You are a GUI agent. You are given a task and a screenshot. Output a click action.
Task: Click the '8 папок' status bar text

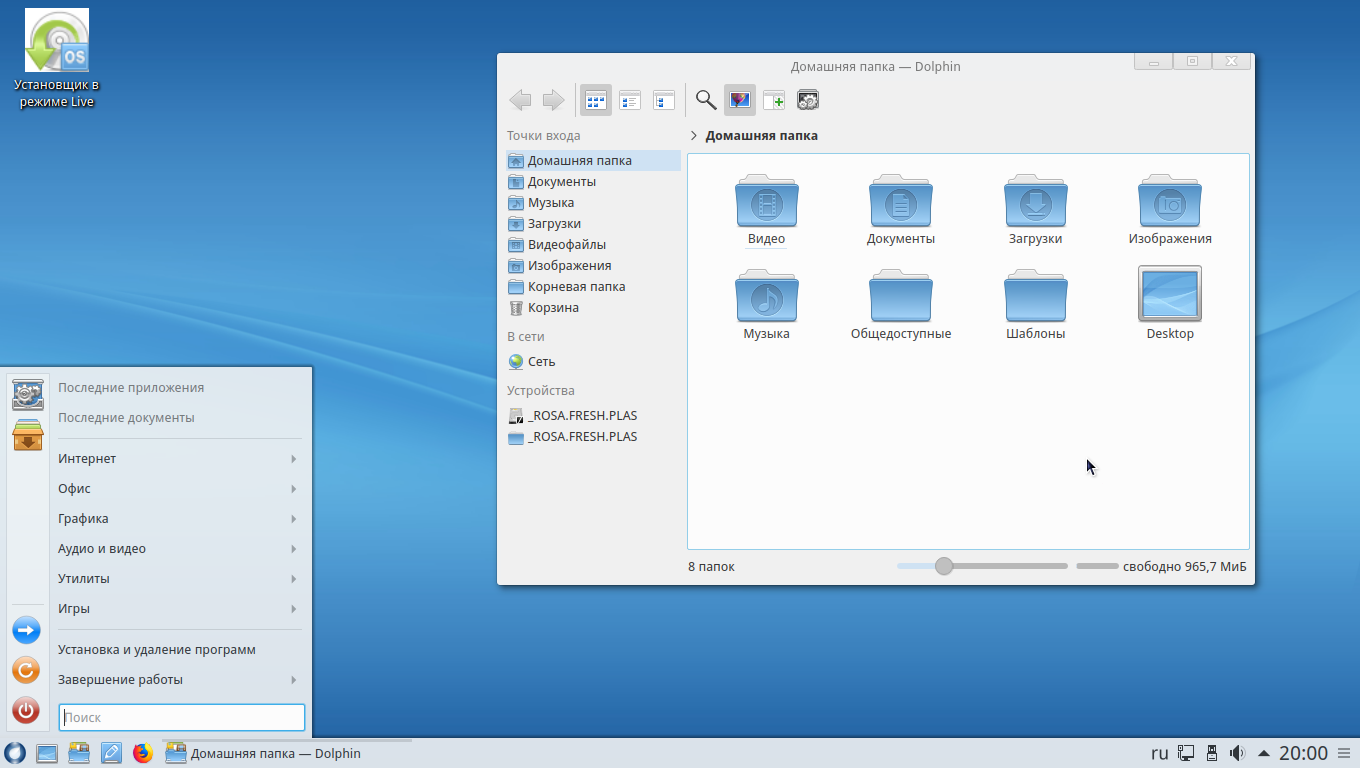[x=711, y=567]
